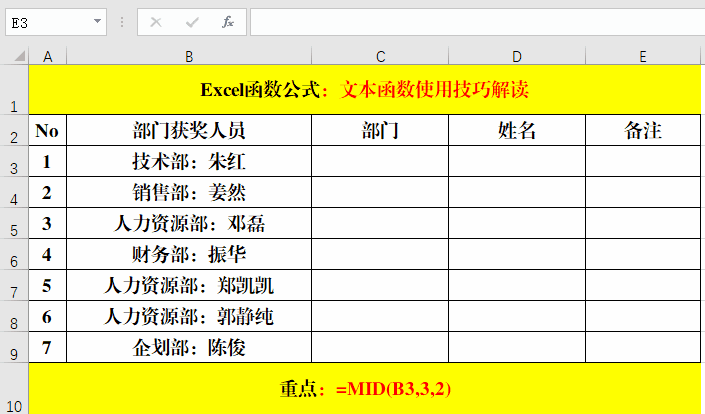Click footer cell '重点：=MID(B3,3,2)'
Screen dimensions: 705x414
(365, 388)
